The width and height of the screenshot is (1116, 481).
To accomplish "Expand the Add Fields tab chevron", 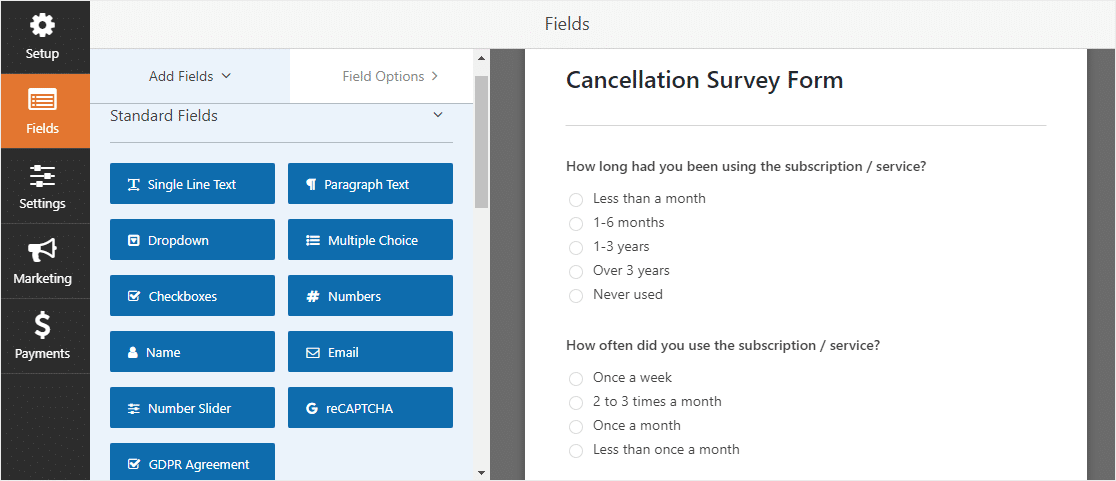I will (x=226, y=75).
